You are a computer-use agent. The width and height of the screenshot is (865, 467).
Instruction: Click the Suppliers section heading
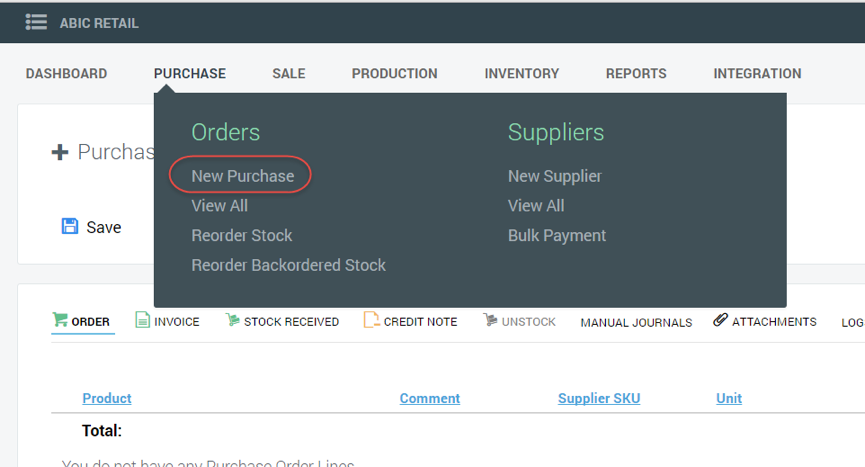click(x=556, y=132)
